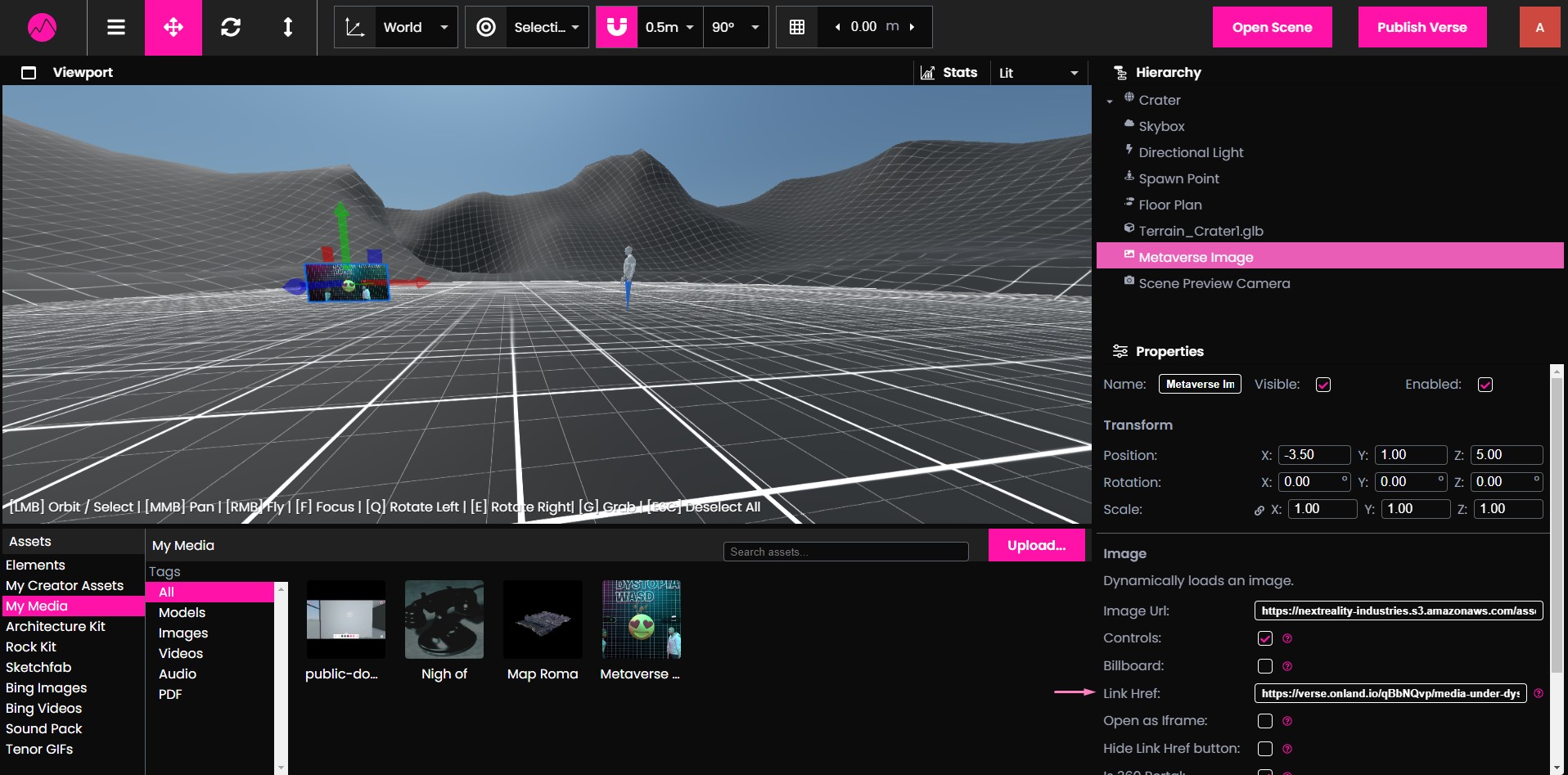Viewport: 1568px width, 775px height.
Task: Open the World transform space dropdown
Action: tap(417, 27)
